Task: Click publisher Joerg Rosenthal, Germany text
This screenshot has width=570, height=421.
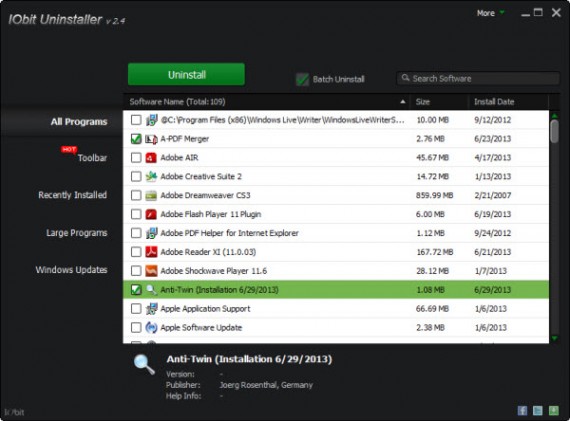Action: click(266, 385)
